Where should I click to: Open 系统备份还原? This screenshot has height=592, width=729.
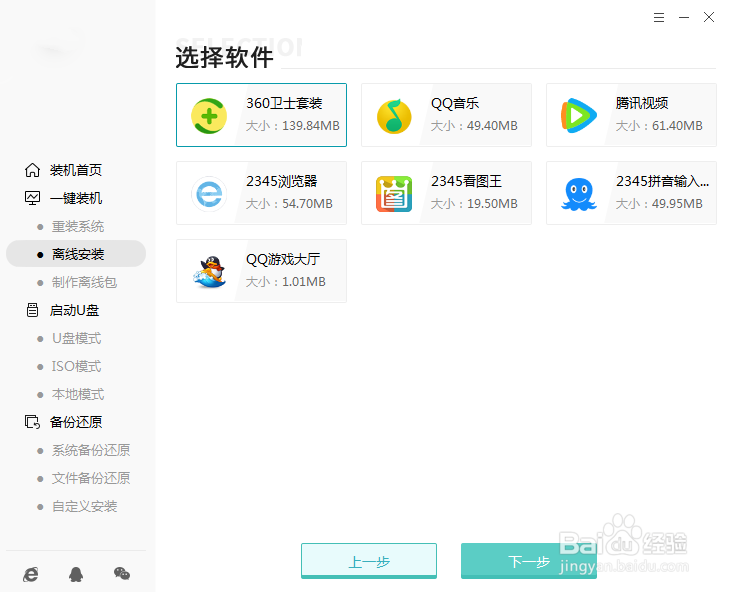[x=91, y=450]
